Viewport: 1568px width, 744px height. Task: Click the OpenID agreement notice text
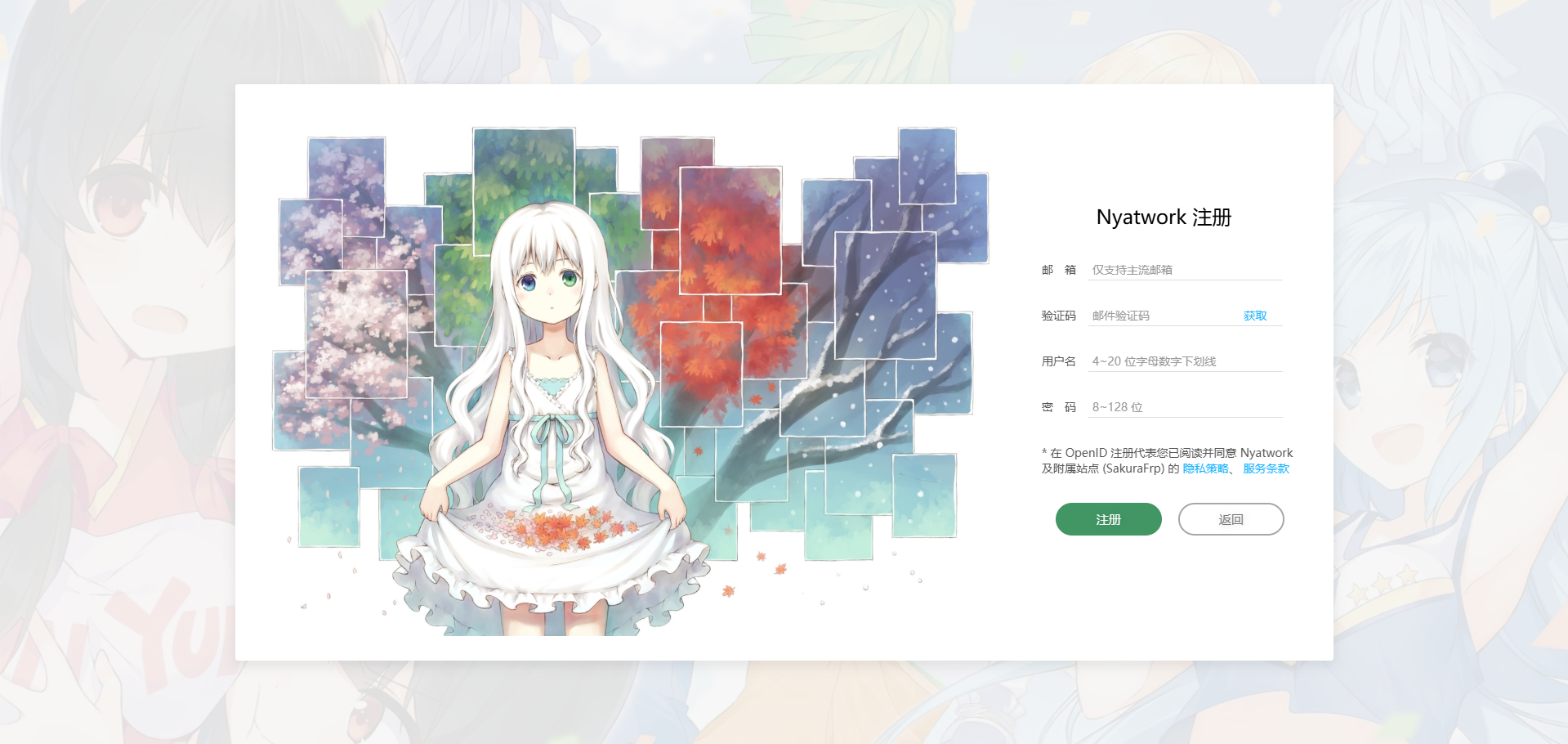click(1167, 460)
